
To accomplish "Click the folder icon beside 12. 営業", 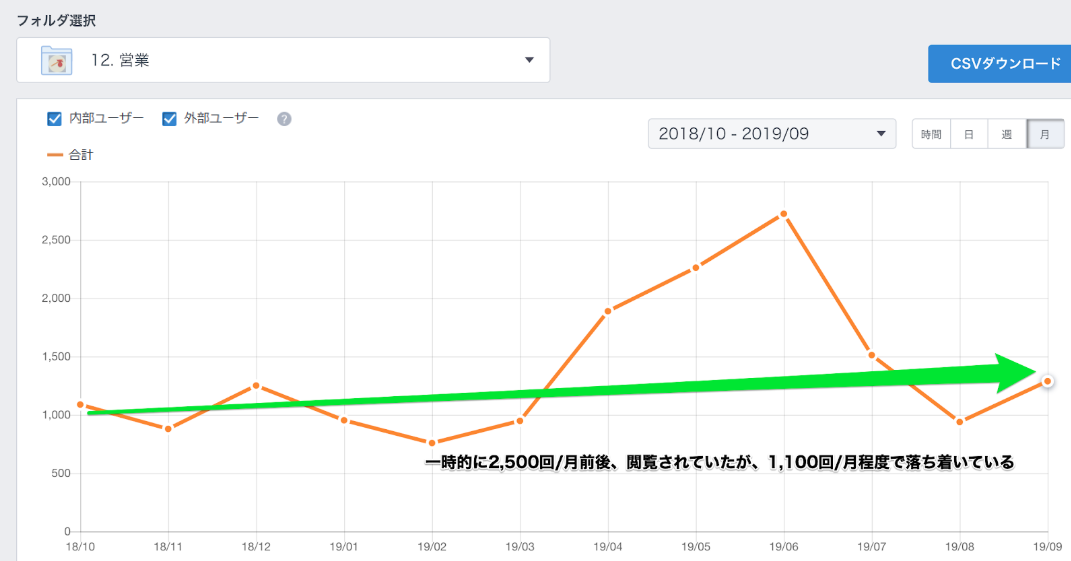I will 57,61.
